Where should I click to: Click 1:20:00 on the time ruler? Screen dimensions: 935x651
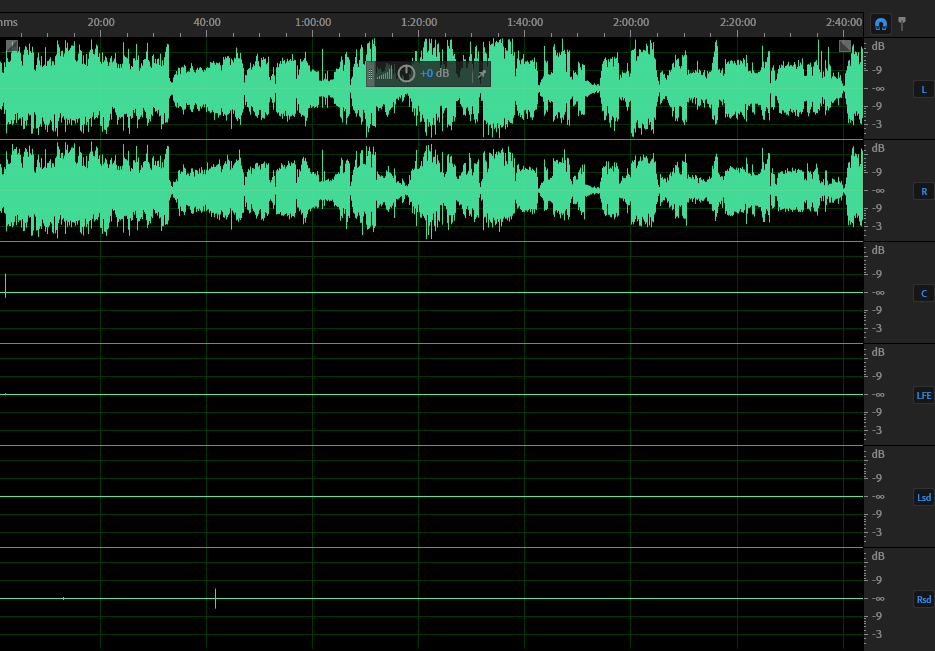pos(419,22)
